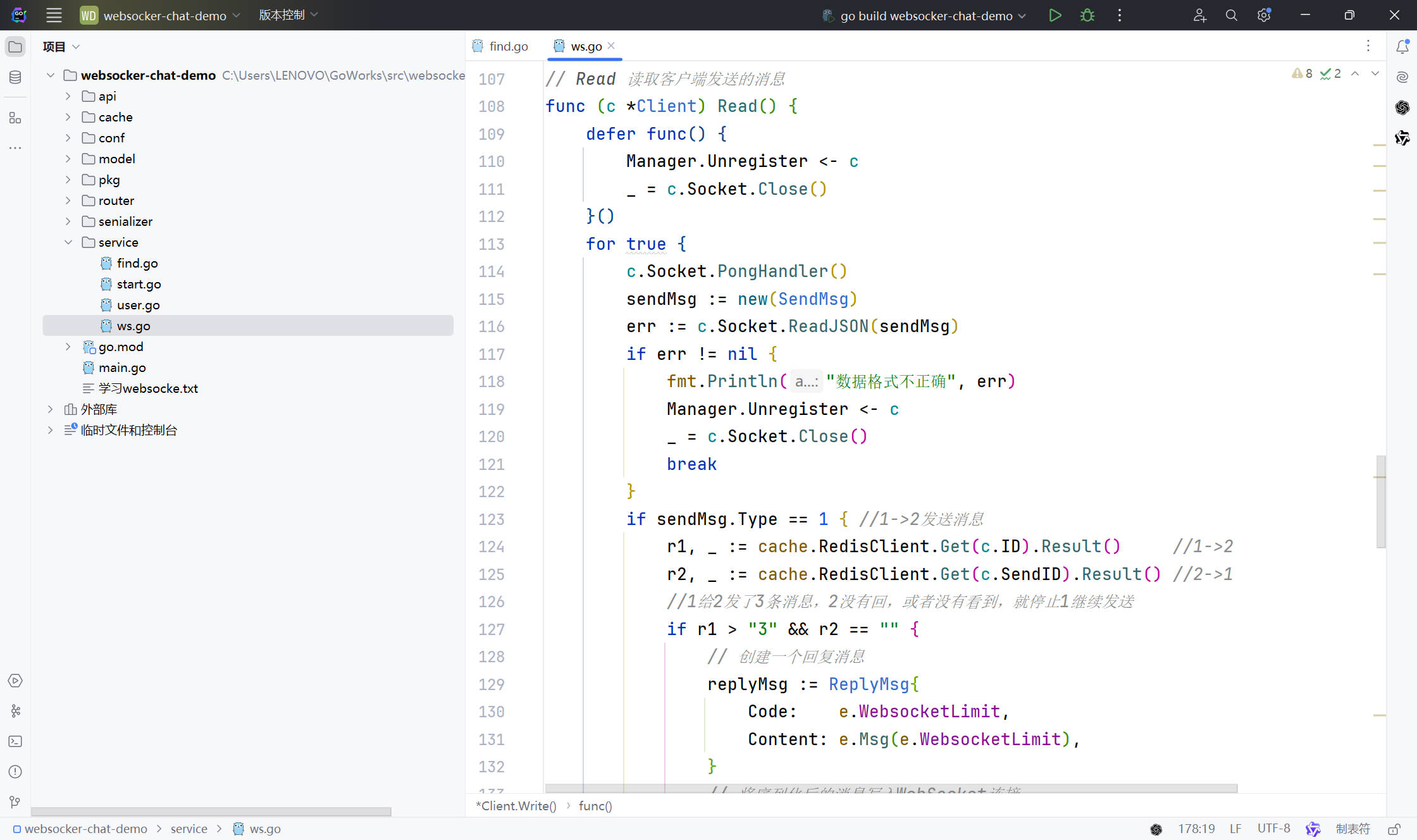Click the project panel horizontal scrollbar
Screen dimensions: 1417x840
click(x=211, y=812)
